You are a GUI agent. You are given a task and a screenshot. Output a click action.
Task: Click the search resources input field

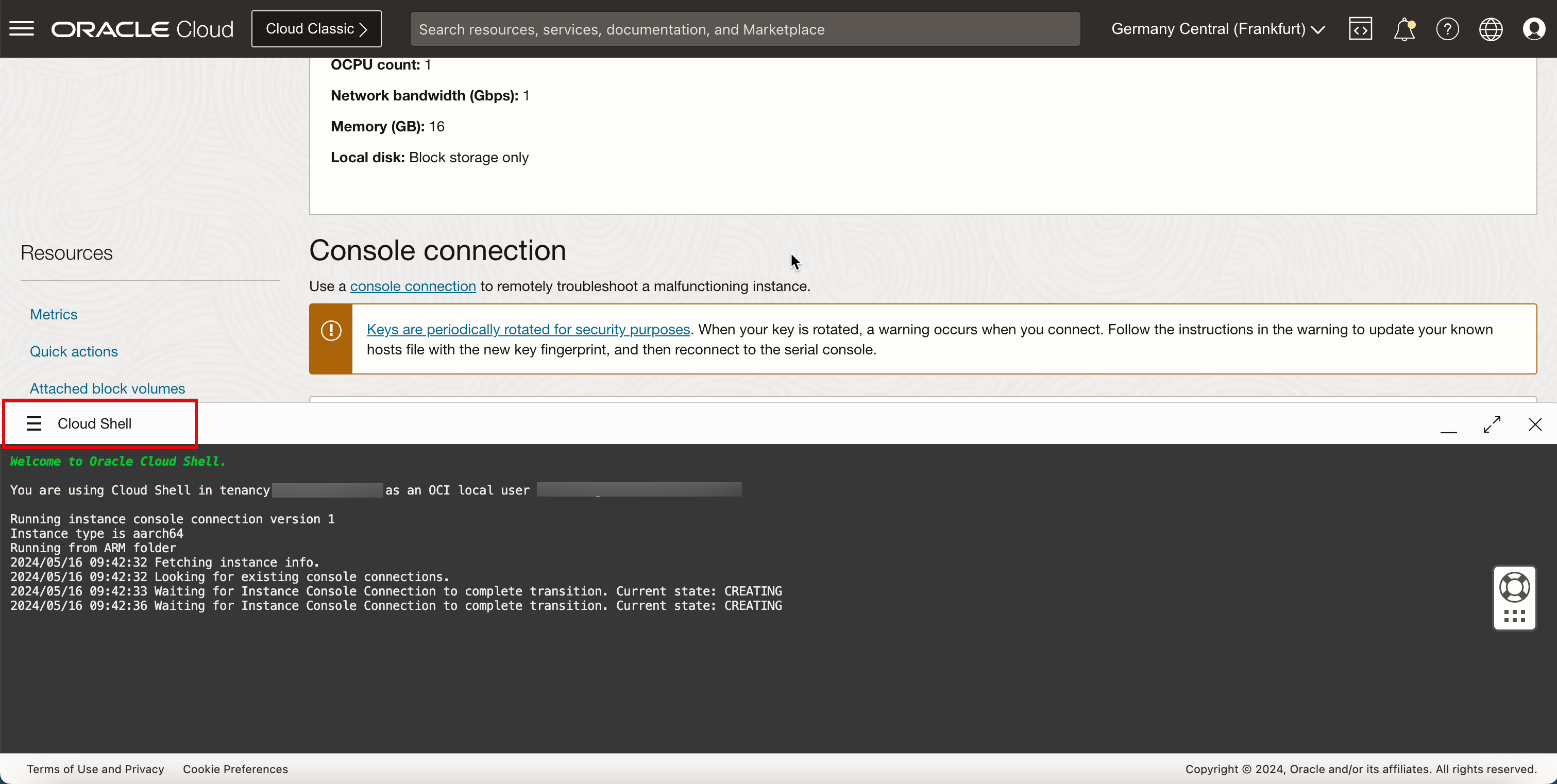pyautogui.click(x=744, y=29)
